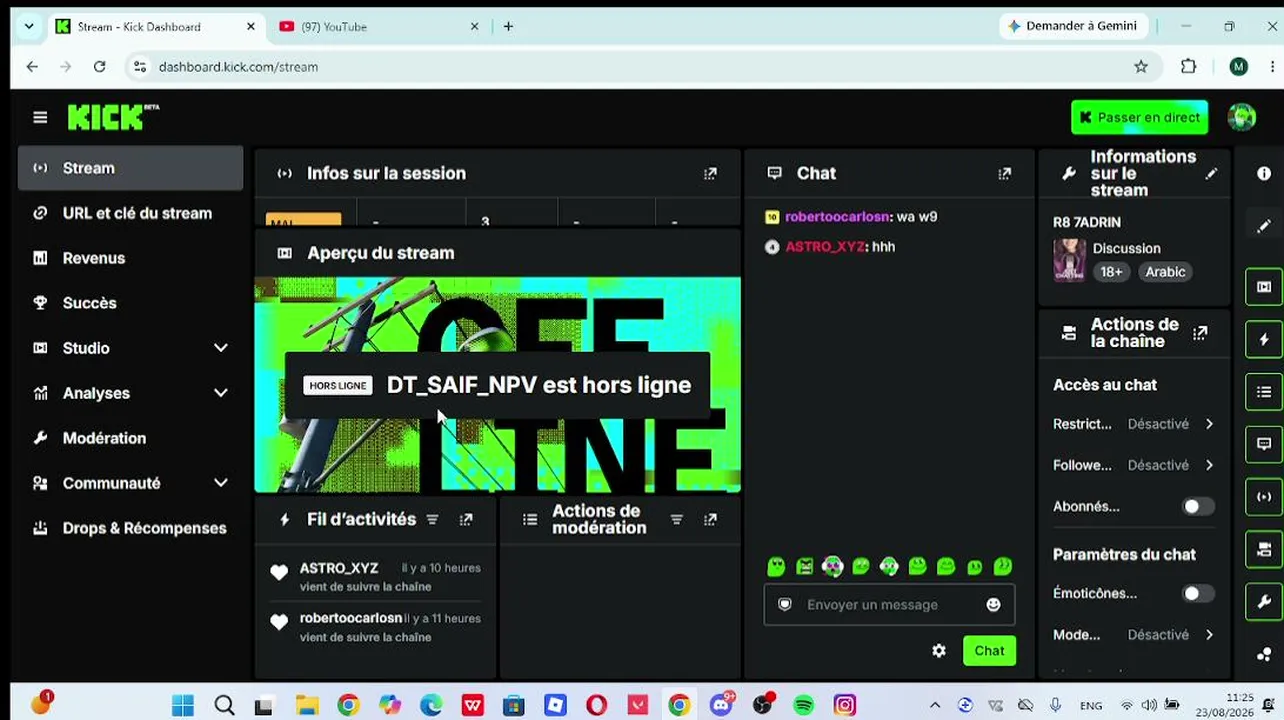Send the message with the green Chat button
Image resolution: width=1284 pixels, height=720 pixels.
pos(989,651)
